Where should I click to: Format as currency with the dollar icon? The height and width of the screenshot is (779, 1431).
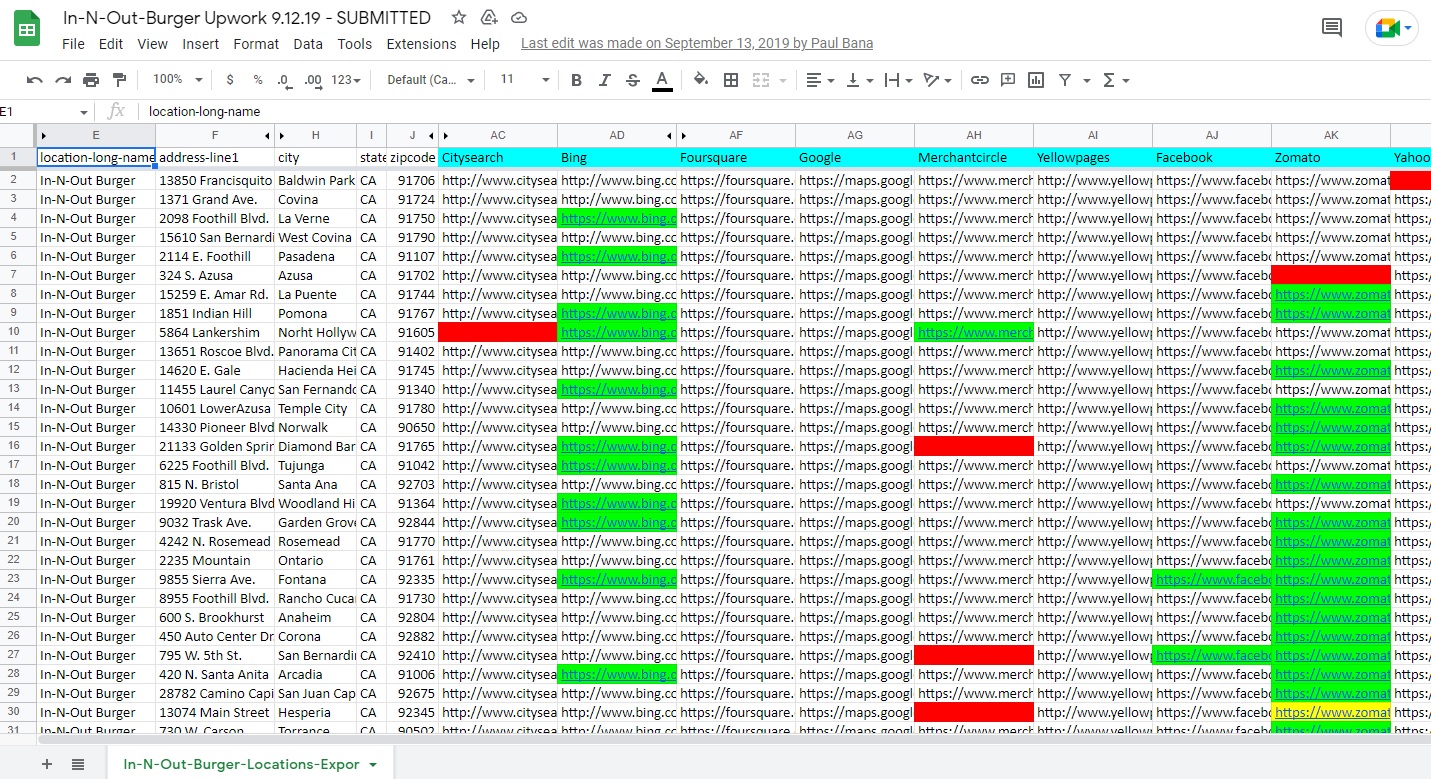tap(230, 80)
